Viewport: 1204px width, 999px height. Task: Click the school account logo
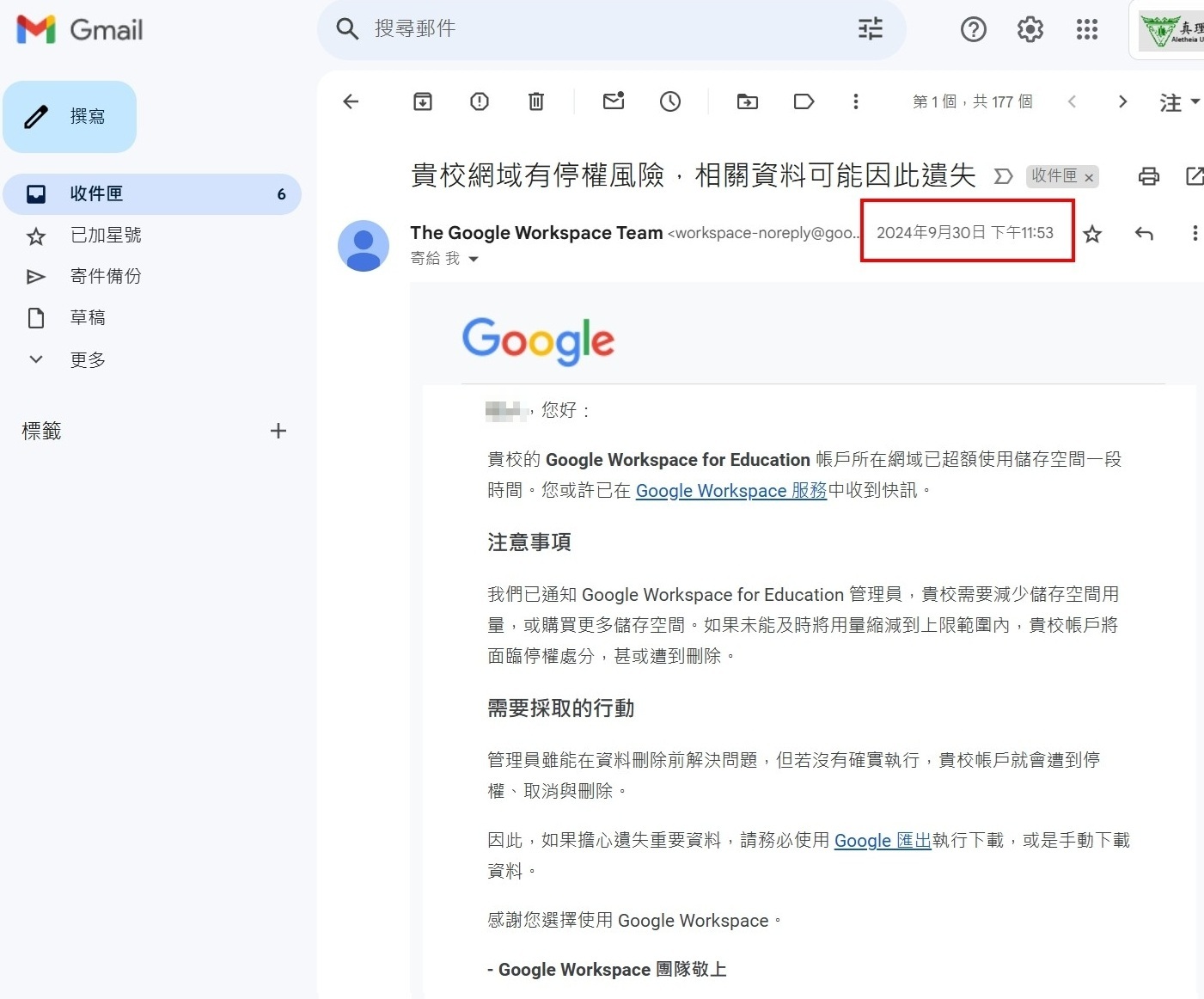(1171, 30)
